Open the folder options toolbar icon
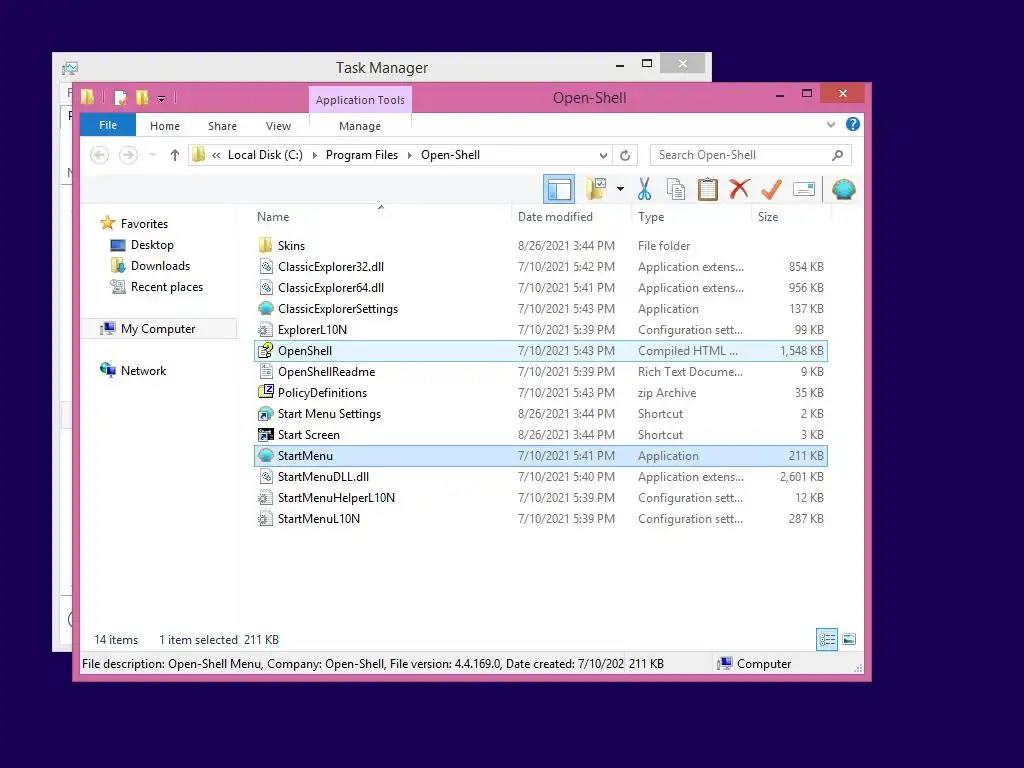1024x768 pixels. click(x=596, y=189)
